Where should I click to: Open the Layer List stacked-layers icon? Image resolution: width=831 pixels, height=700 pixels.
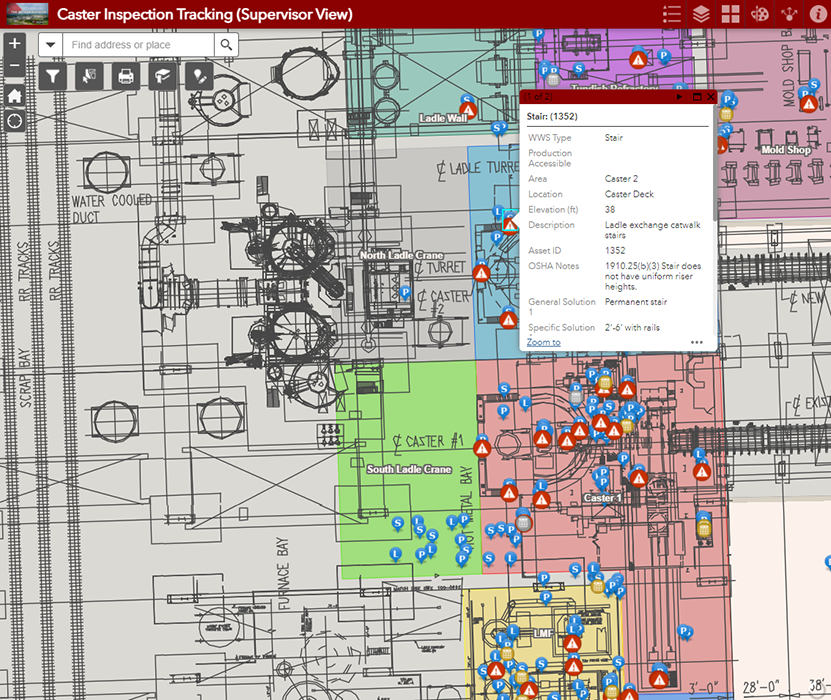[x=702, y=14]
